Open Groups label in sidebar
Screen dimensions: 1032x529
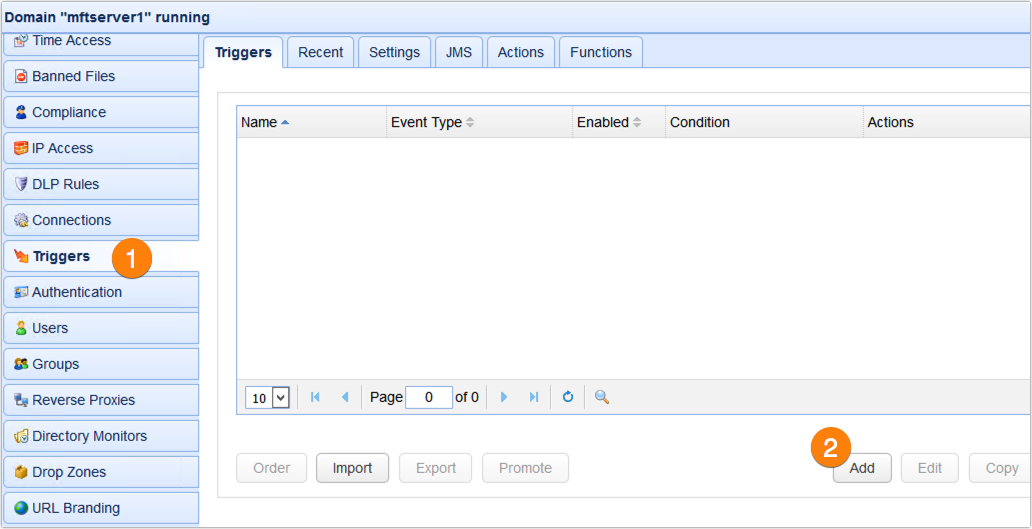(56, 364)
